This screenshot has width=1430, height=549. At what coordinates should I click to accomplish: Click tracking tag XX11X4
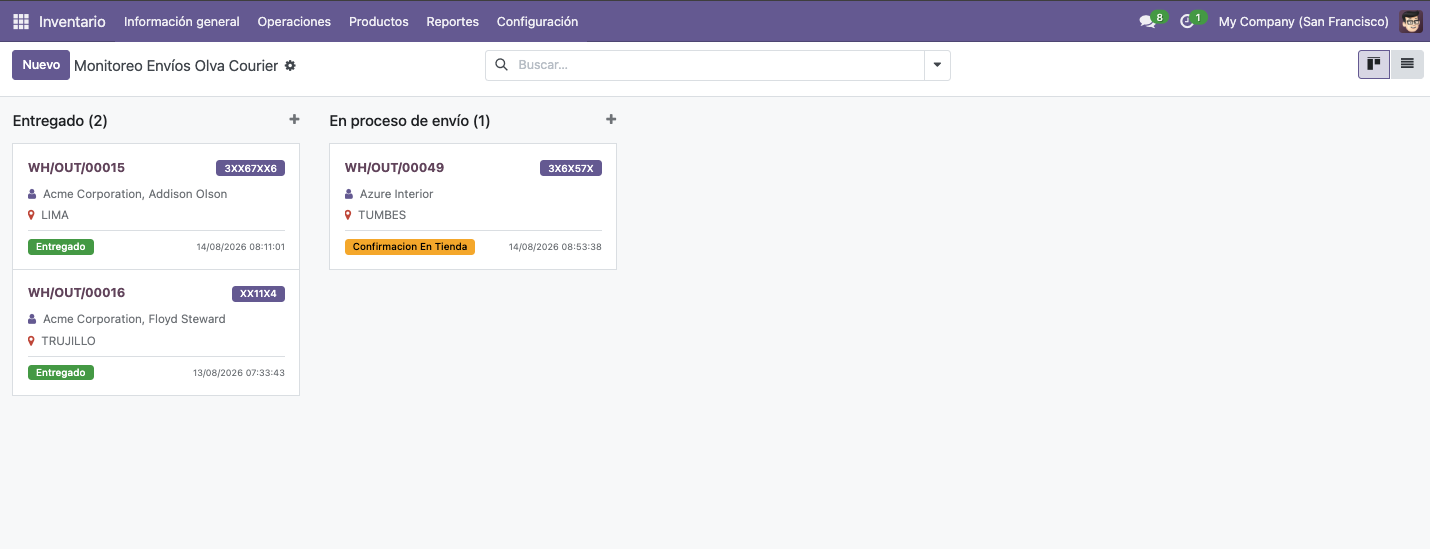(258, 294)
